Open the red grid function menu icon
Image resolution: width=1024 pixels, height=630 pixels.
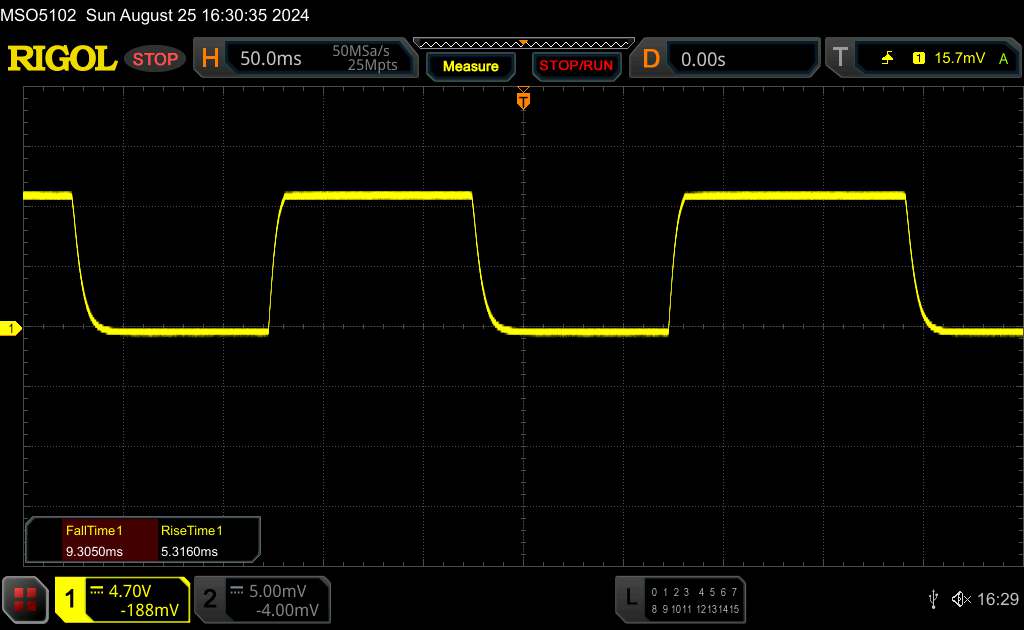(26, 598)
